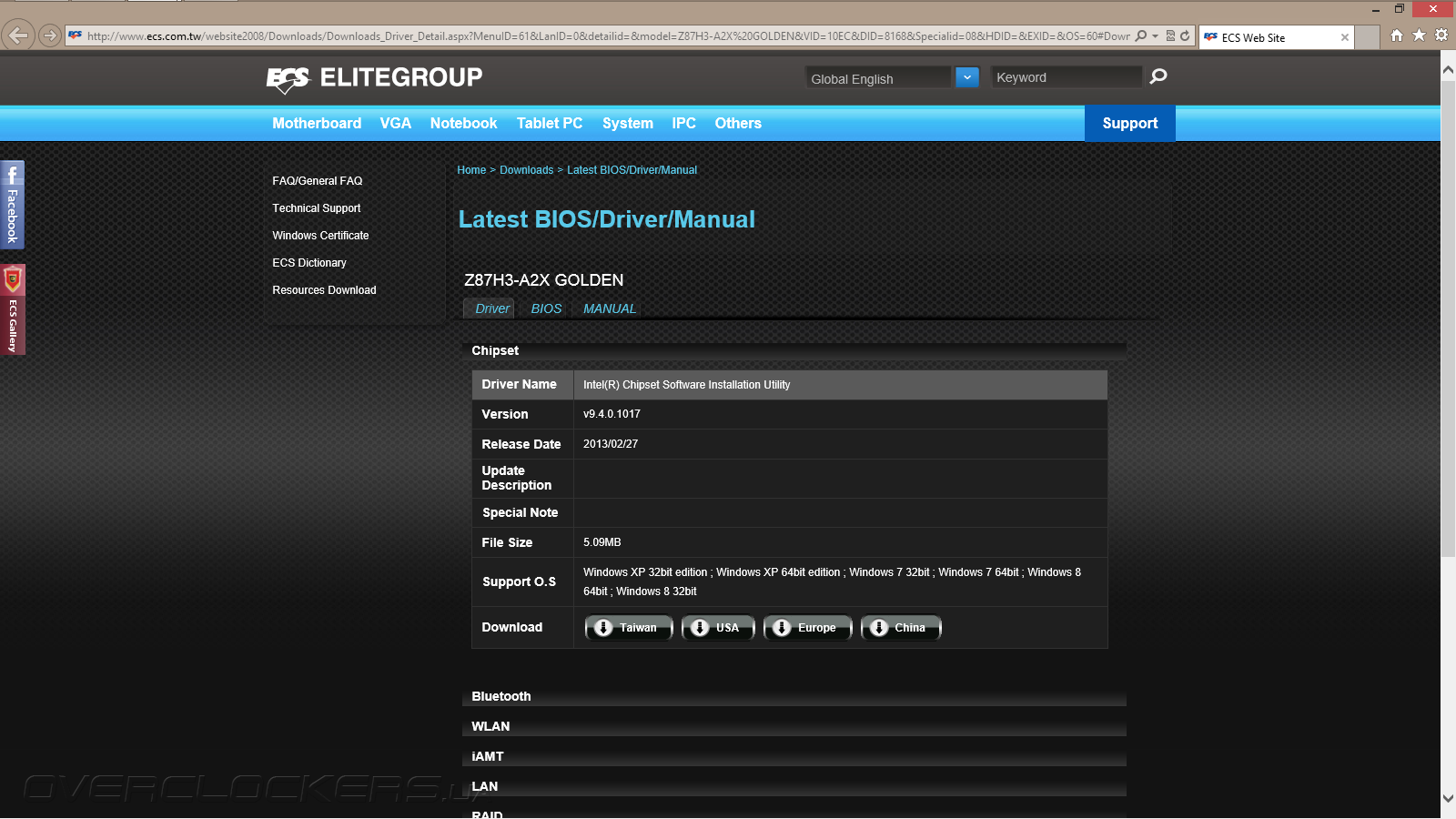The width and height of the screenshot is (1456, 819).
Task: Download chipset driver from USA server
Action: (718, 628)
